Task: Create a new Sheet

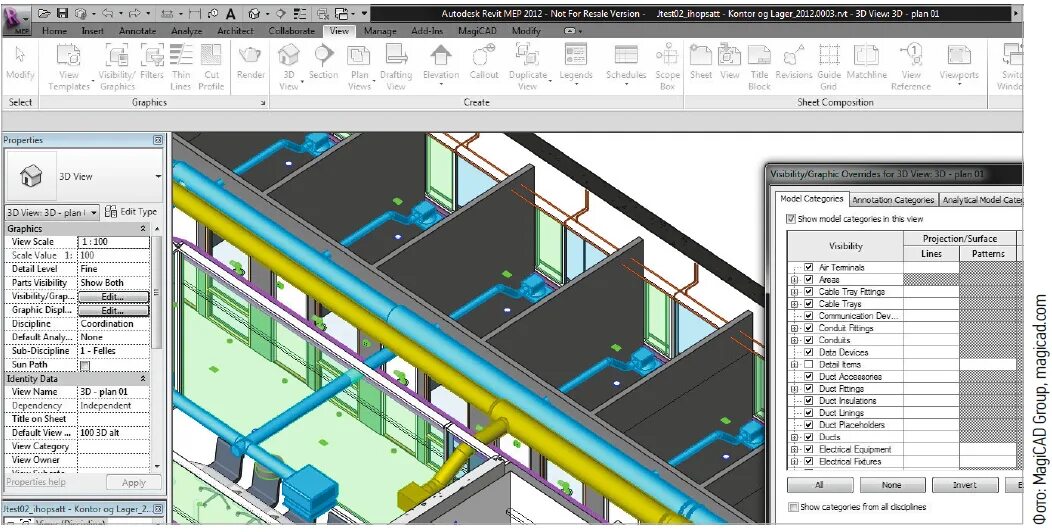Action: 700,62
